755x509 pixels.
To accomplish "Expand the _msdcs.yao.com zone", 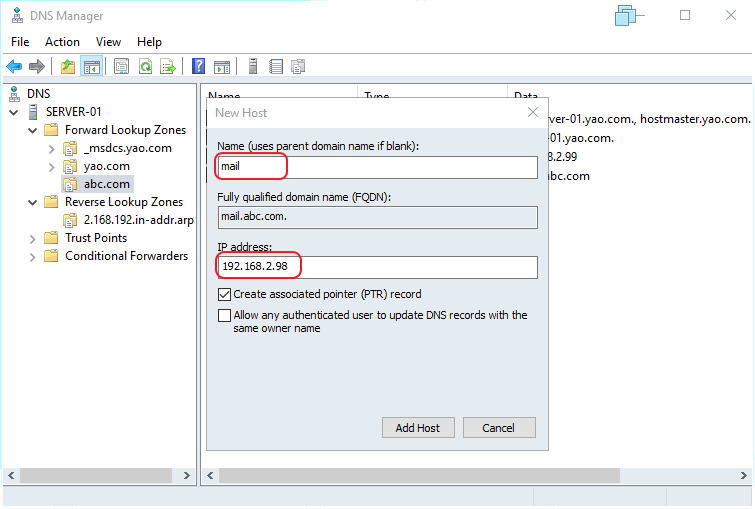I will 52,149.
